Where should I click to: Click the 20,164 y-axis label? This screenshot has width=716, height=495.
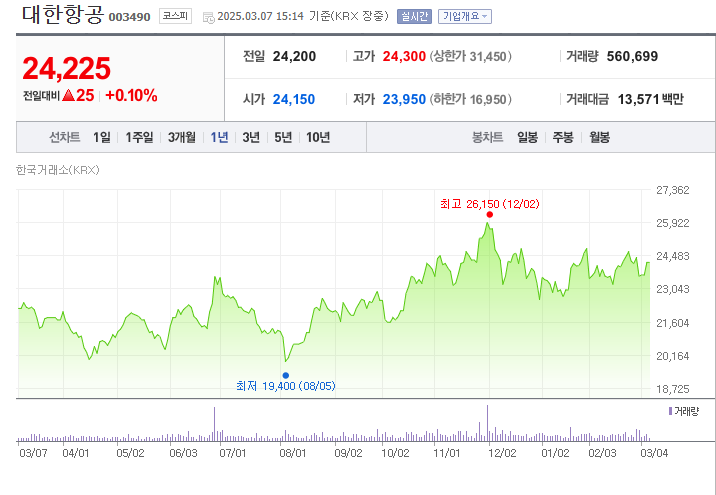(673, 356)
